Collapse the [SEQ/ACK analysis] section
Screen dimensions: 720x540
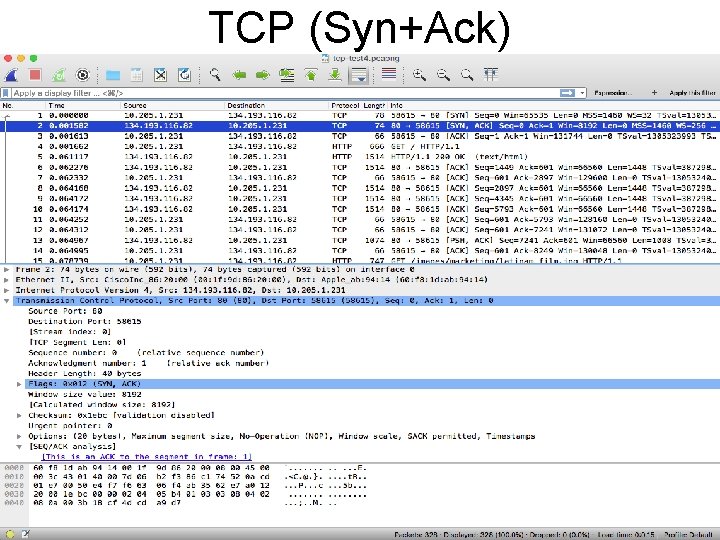[x=19, y=447]
